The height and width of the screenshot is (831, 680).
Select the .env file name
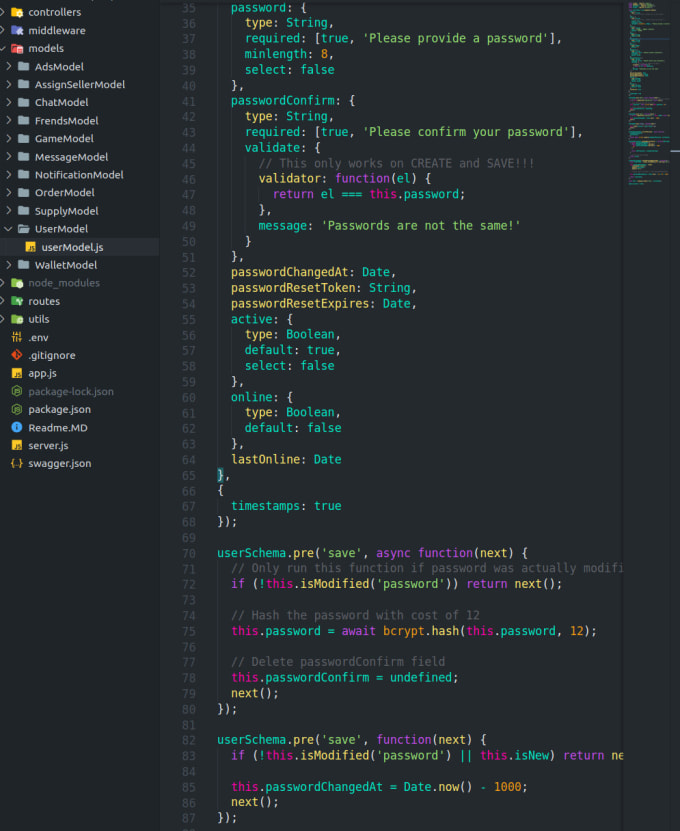(38, 338)
